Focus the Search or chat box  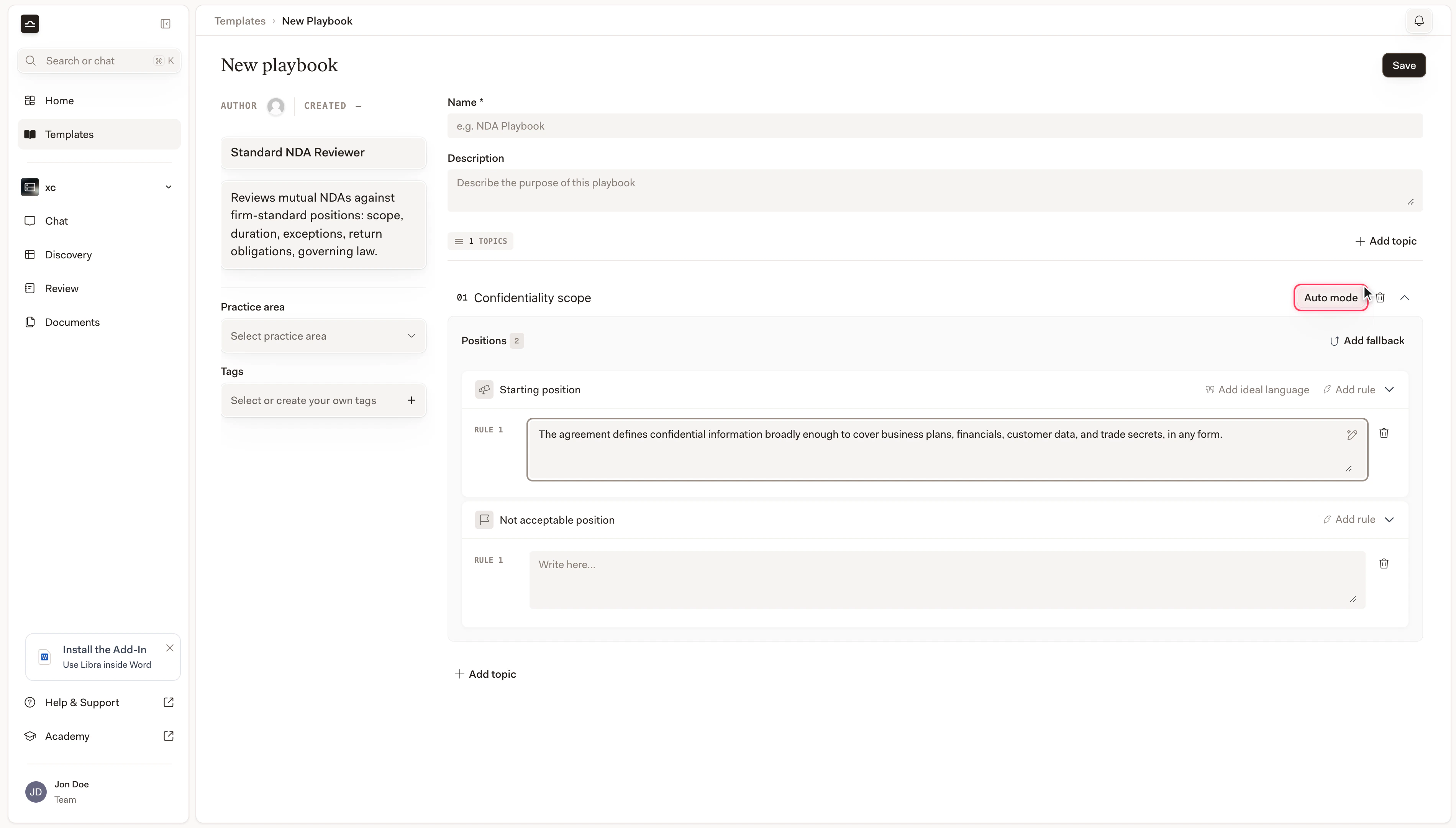pyautogui.click(x=99, y=61)
